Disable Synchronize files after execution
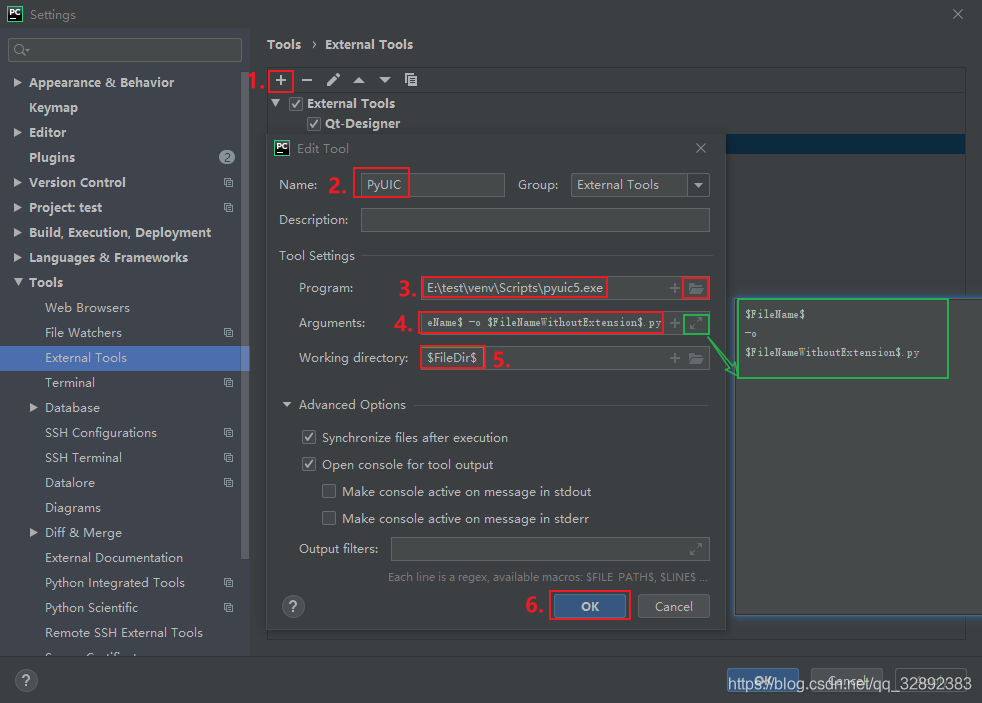Viewport: 982px width, 703px height. (309, 438)
